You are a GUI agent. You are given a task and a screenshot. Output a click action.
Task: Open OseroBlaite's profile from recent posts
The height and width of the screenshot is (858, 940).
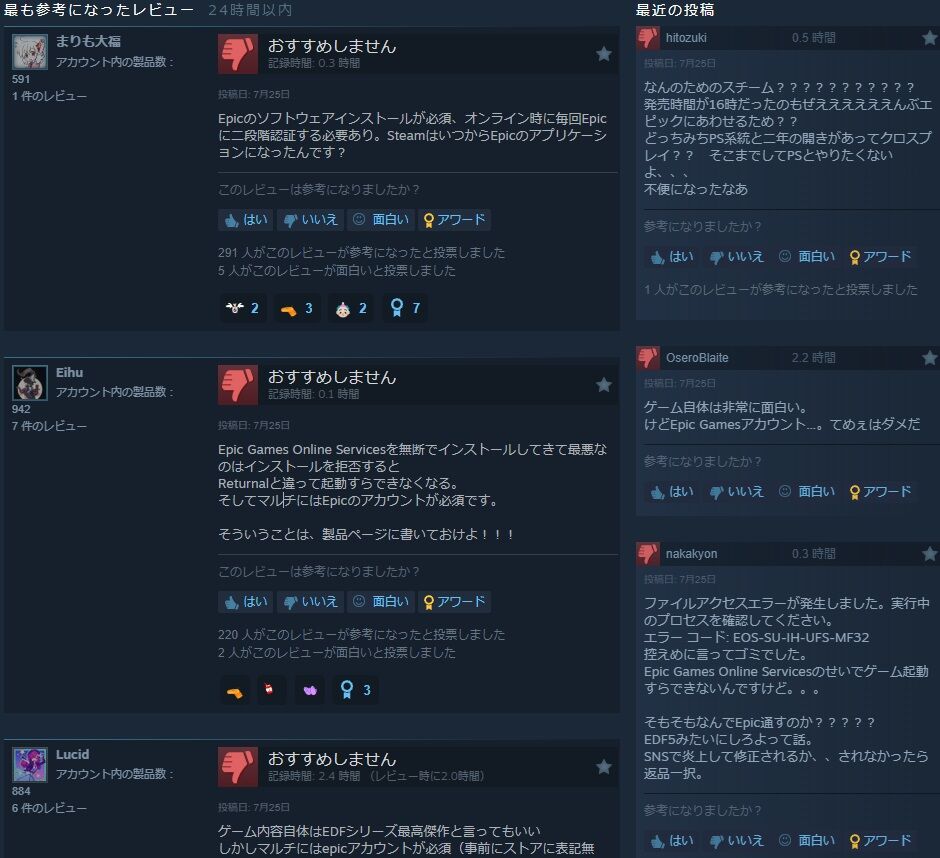pyautogui.click(x=697, y=358)
